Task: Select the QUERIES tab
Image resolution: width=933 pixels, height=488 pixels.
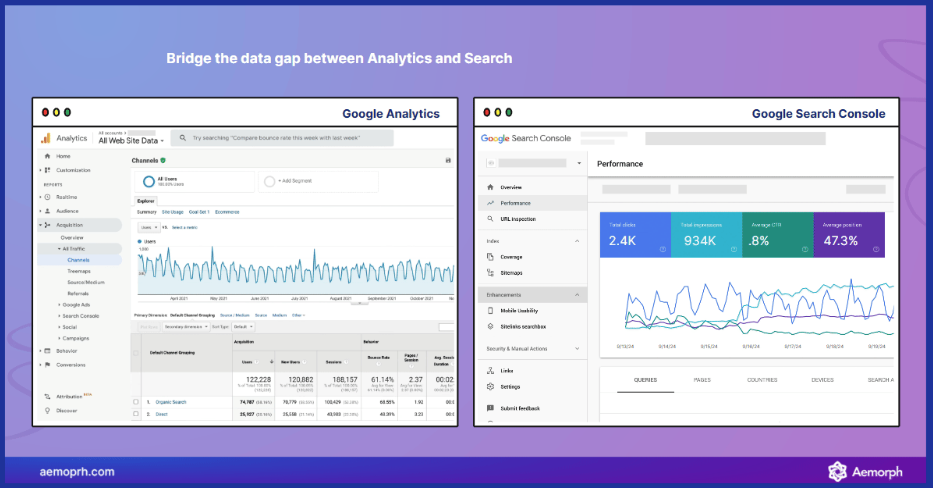Action: pos(646,380)
